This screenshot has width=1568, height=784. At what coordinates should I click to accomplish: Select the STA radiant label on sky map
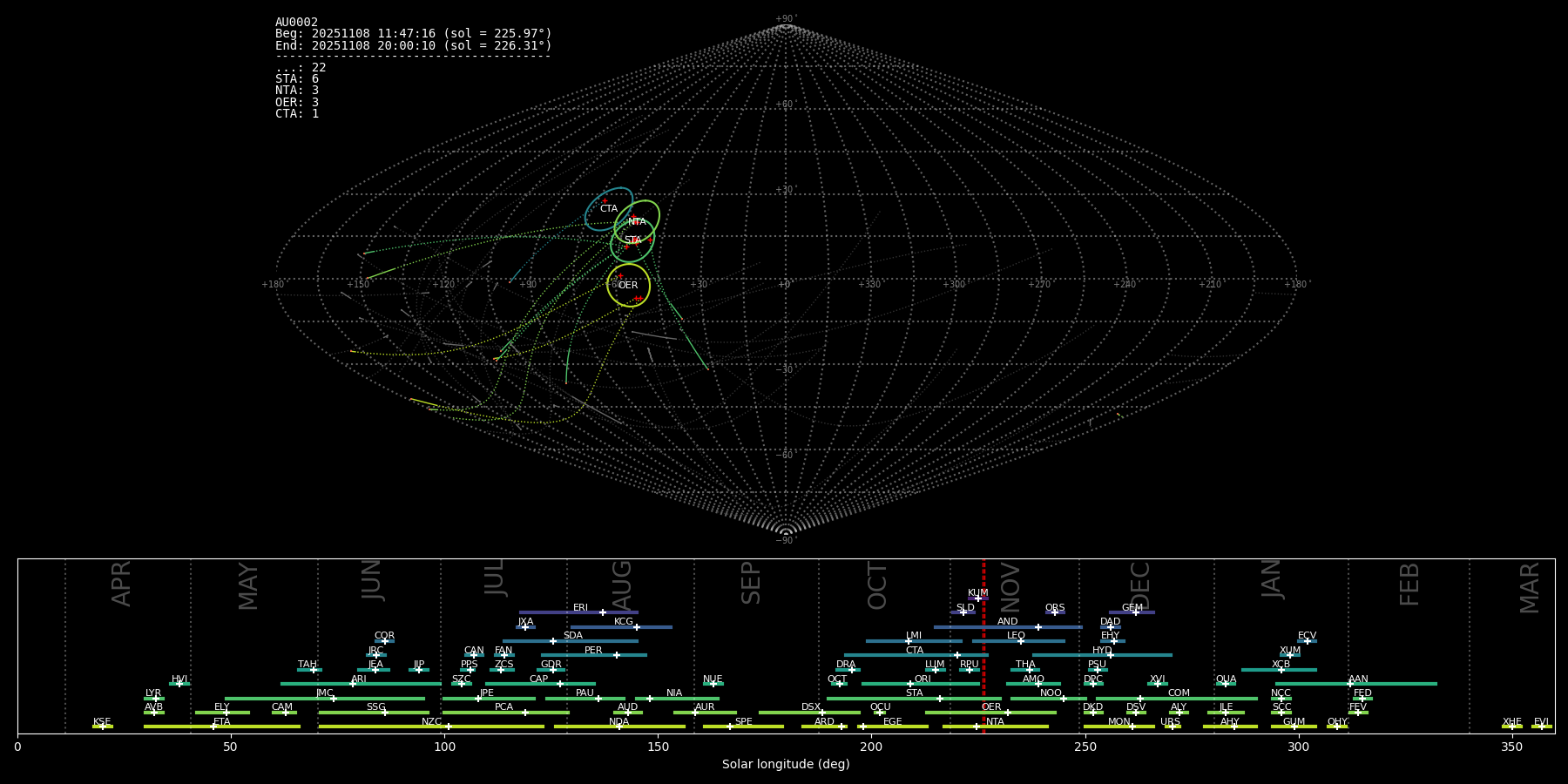coord(632,240)
